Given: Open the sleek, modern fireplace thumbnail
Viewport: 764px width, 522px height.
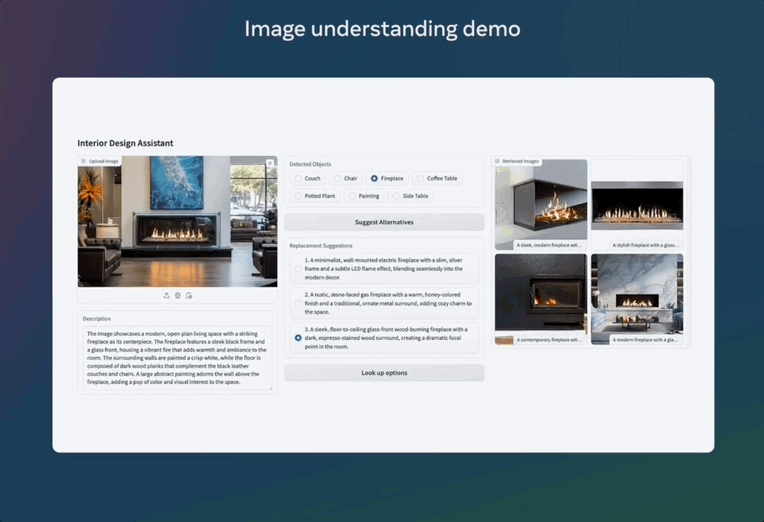Looking at the screenshot, I should 540,203.
